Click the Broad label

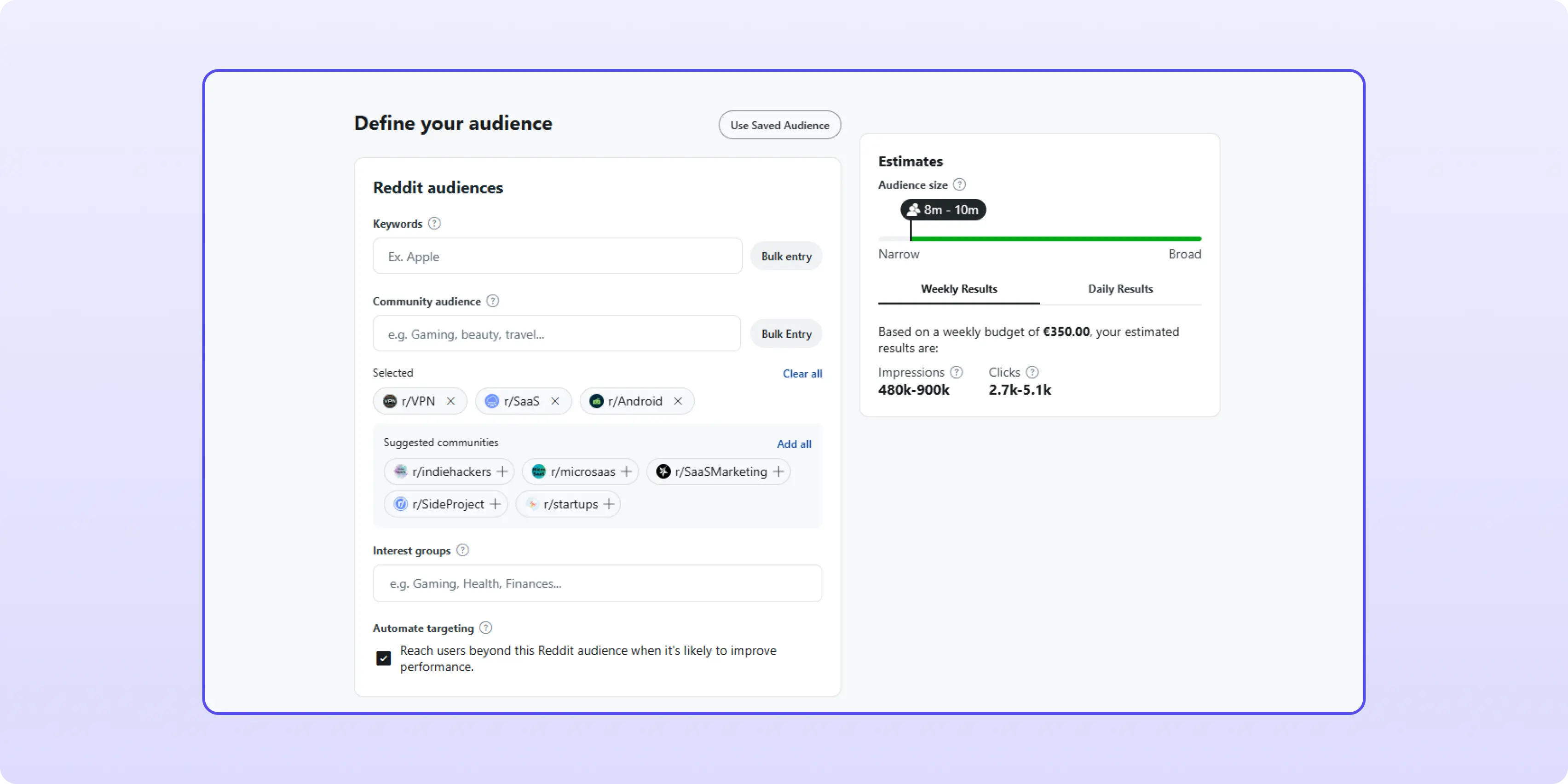pyautogui.click(x=1185, y=254)
